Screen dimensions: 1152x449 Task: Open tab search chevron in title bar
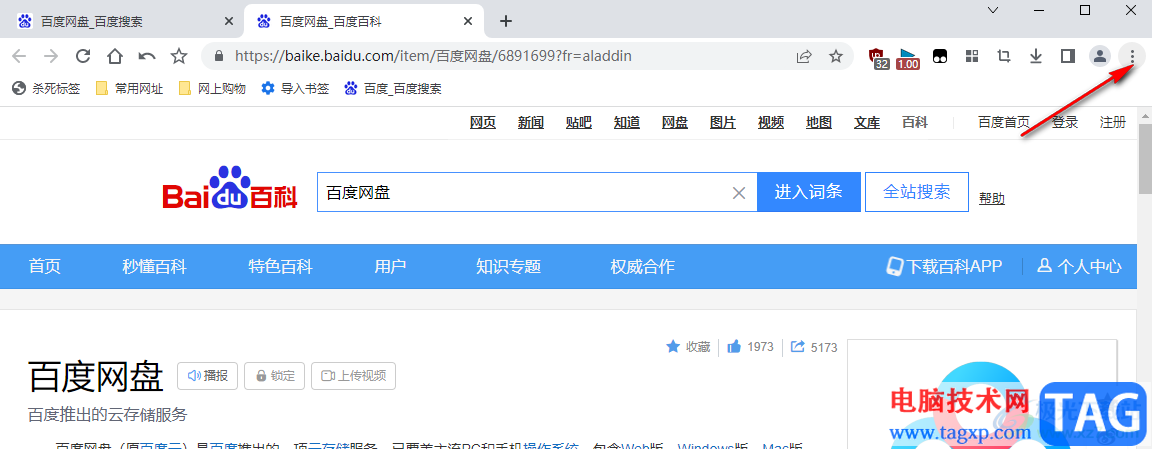[x=993, y=10]
